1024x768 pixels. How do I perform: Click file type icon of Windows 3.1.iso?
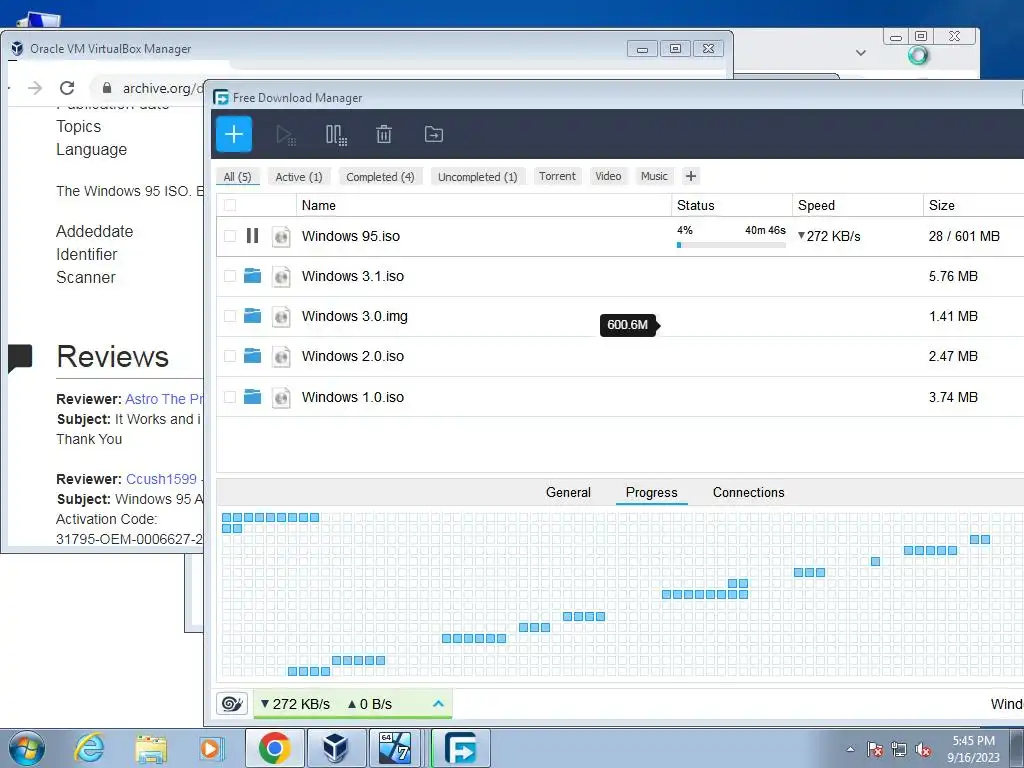281,276
